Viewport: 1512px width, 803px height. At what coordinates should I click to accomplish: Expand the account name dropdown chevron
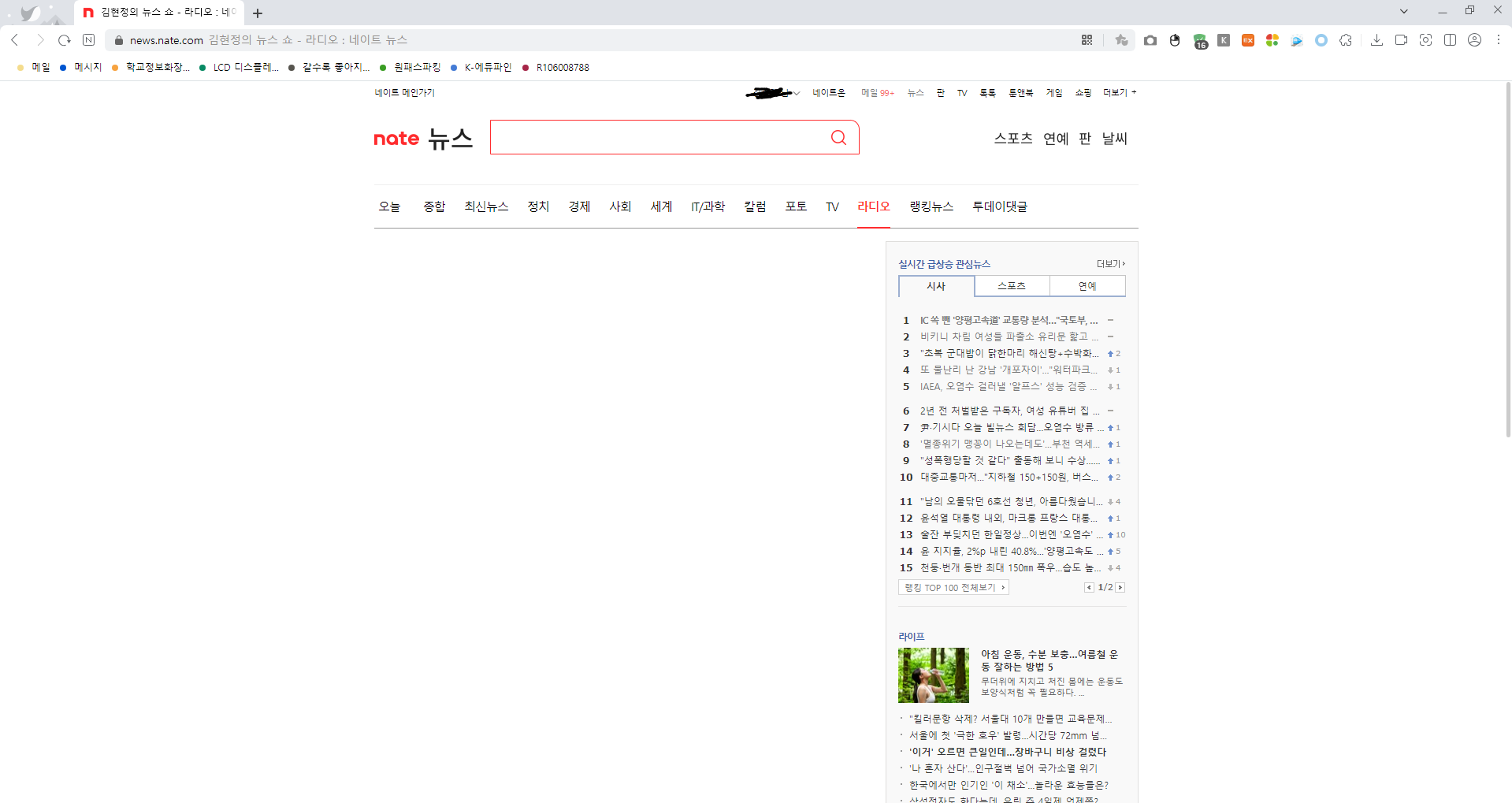[x=796, y=92]
